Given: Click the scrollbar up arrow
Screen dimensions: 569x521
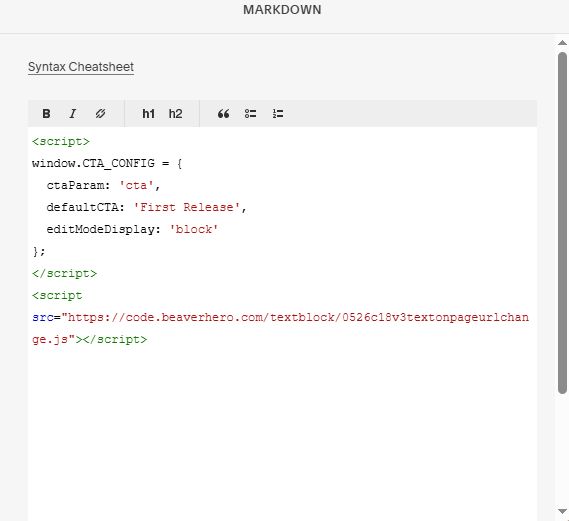Looking at the screenshot, I should tap(562, 43).
